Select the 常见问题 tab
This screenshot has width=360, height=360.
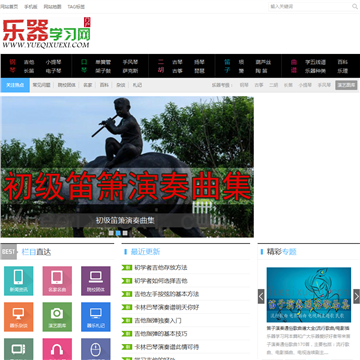[41, 85]
